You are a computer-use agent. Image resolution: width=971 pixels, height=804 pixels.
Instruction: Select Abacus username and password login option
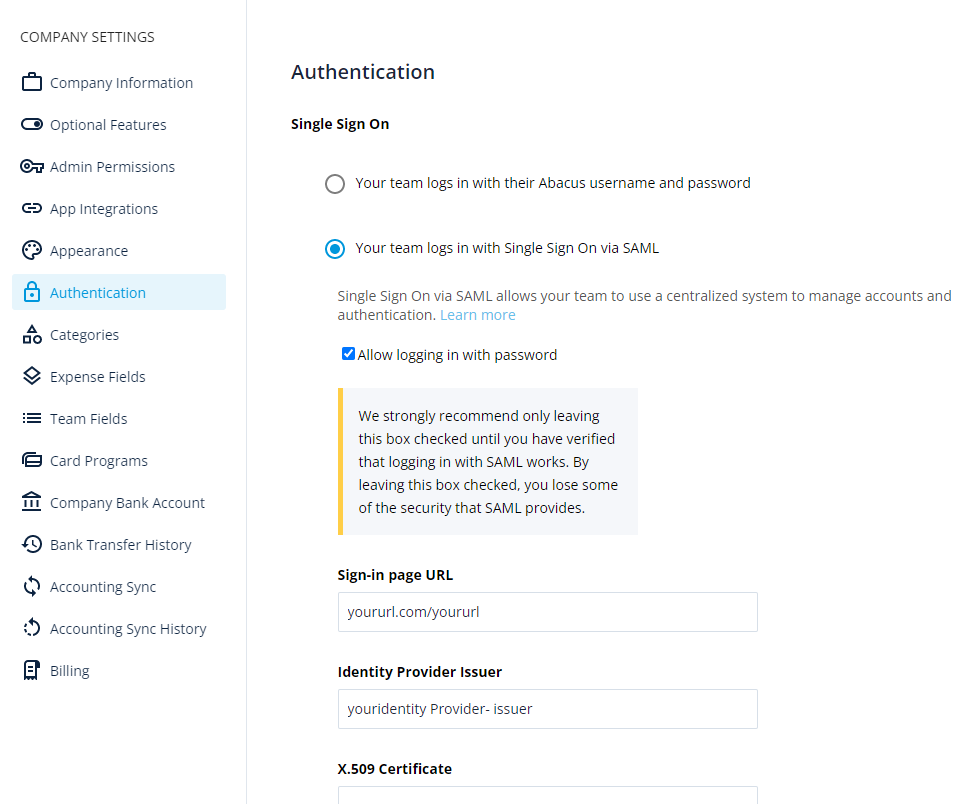pos(335,184)
